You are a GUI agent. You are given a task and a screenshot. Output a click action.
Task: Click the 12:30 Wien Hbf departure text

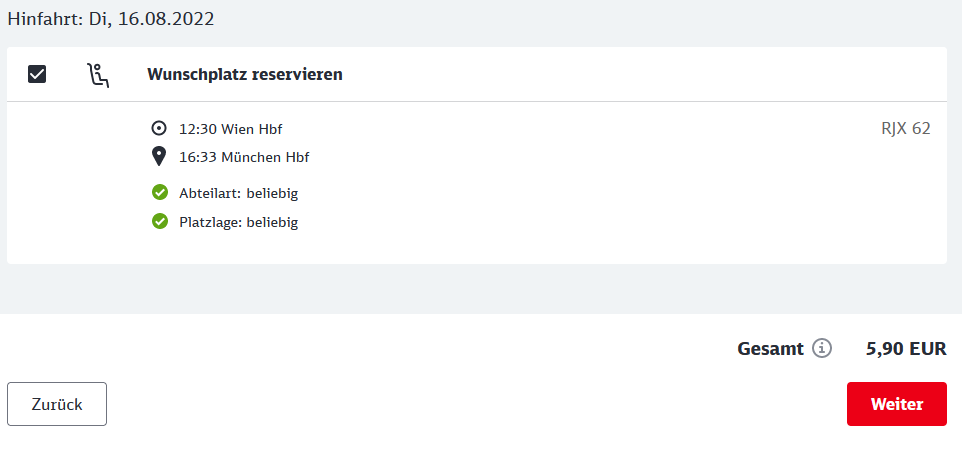[231, 129]
